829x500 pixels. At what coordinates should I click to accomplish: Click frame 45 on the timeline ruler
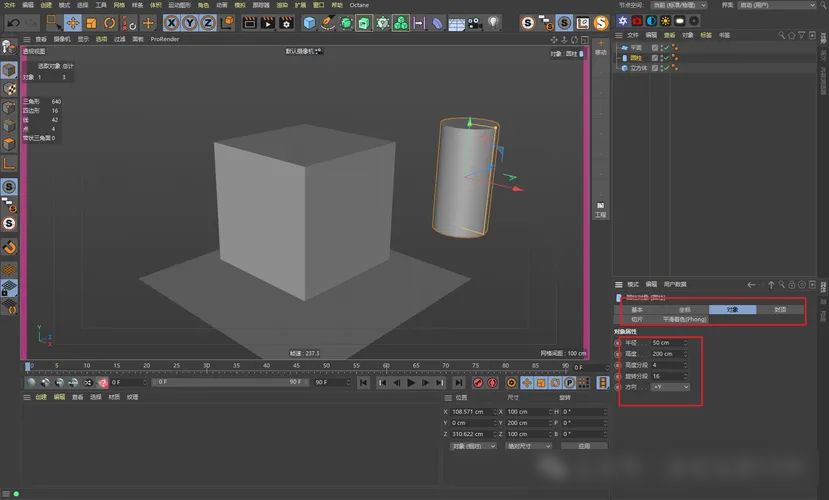[296, 365]
